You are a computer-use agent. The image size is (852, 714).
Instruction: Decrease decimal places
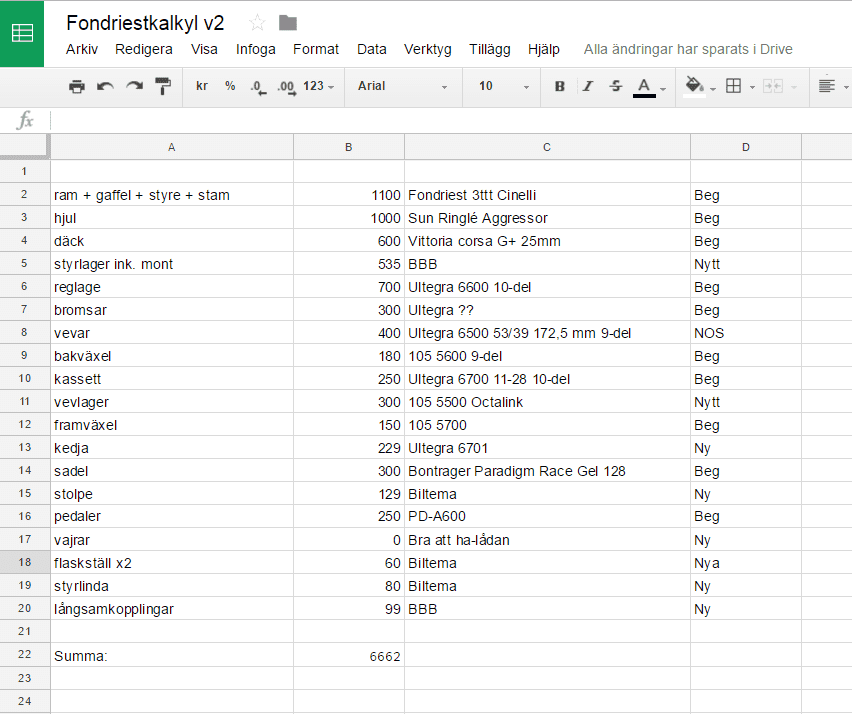258,87
